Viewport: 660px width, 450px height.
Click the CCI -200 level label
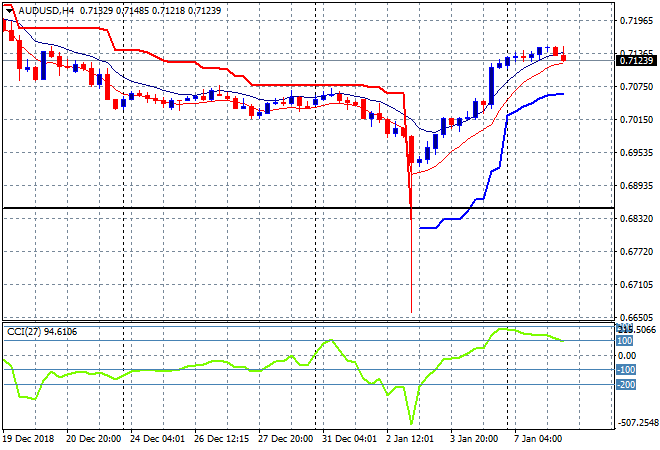(626, 385)
